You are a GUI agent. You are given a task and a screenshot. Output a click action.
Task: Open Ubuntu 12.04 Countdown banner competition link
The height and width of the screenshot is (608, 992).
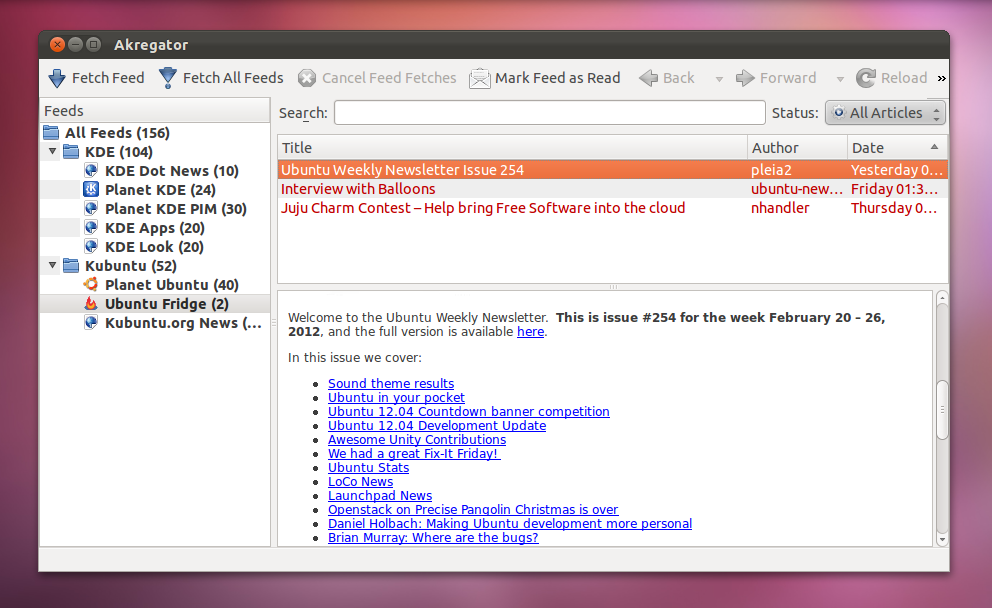tap(468, 411)
